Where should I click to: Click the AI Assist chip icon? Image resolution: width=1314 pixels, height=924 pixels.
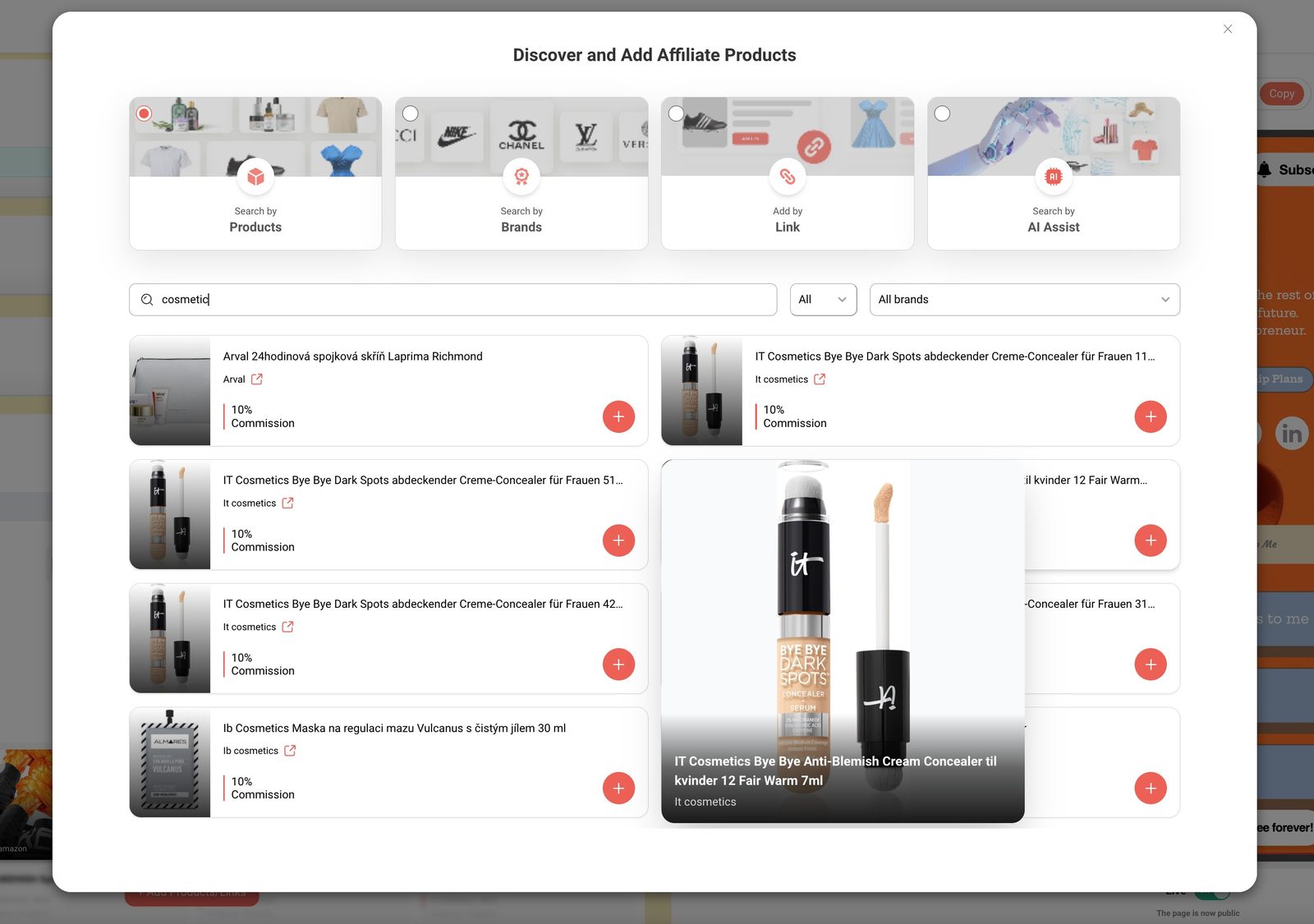(x=1054, y=176)
